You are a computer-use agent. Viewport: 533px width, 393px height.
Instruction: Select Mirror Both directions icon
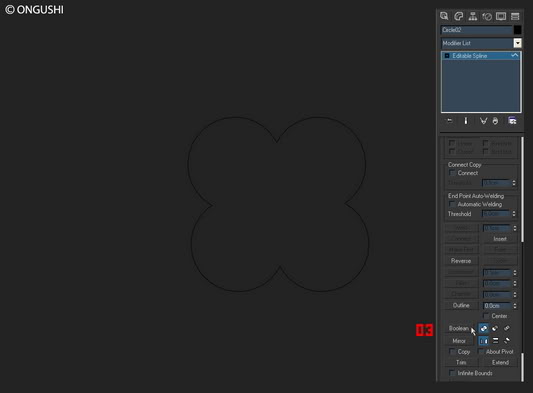507,341
